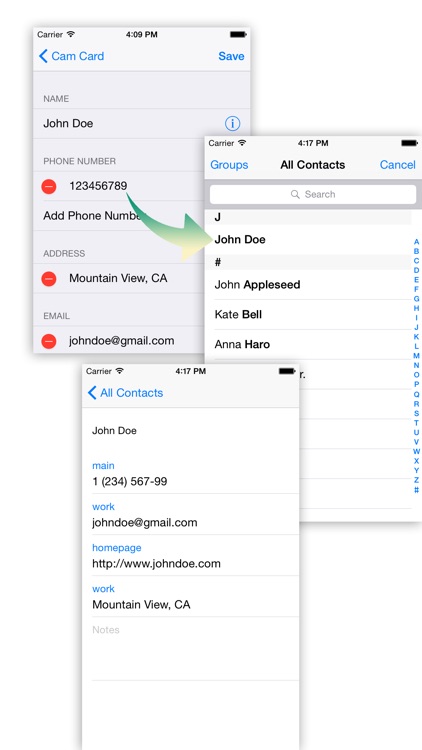Open info icon next to John Doe name
This screenshot has height=750, width=422.
[233, 124]
